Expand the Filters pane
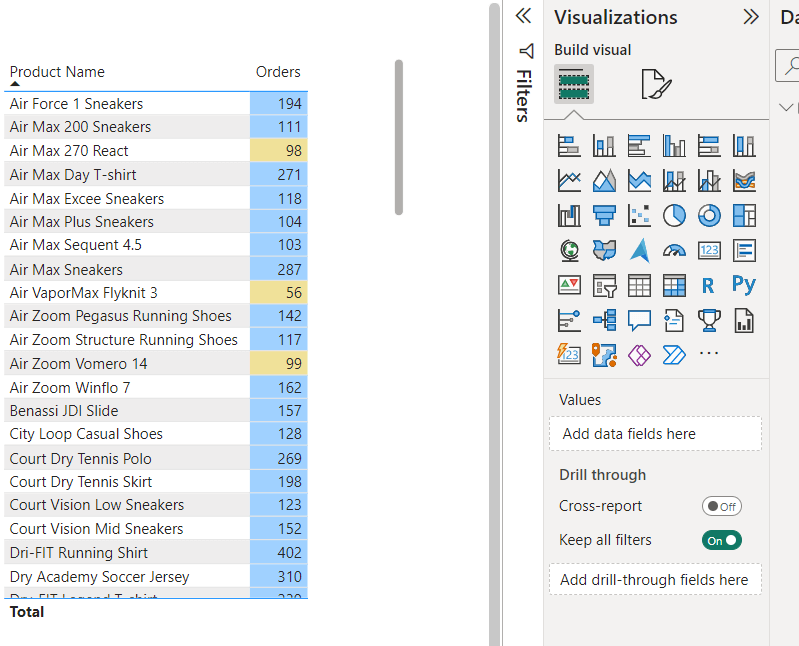Viewport: 799px width, 646px height. click(x=523, y=16)
